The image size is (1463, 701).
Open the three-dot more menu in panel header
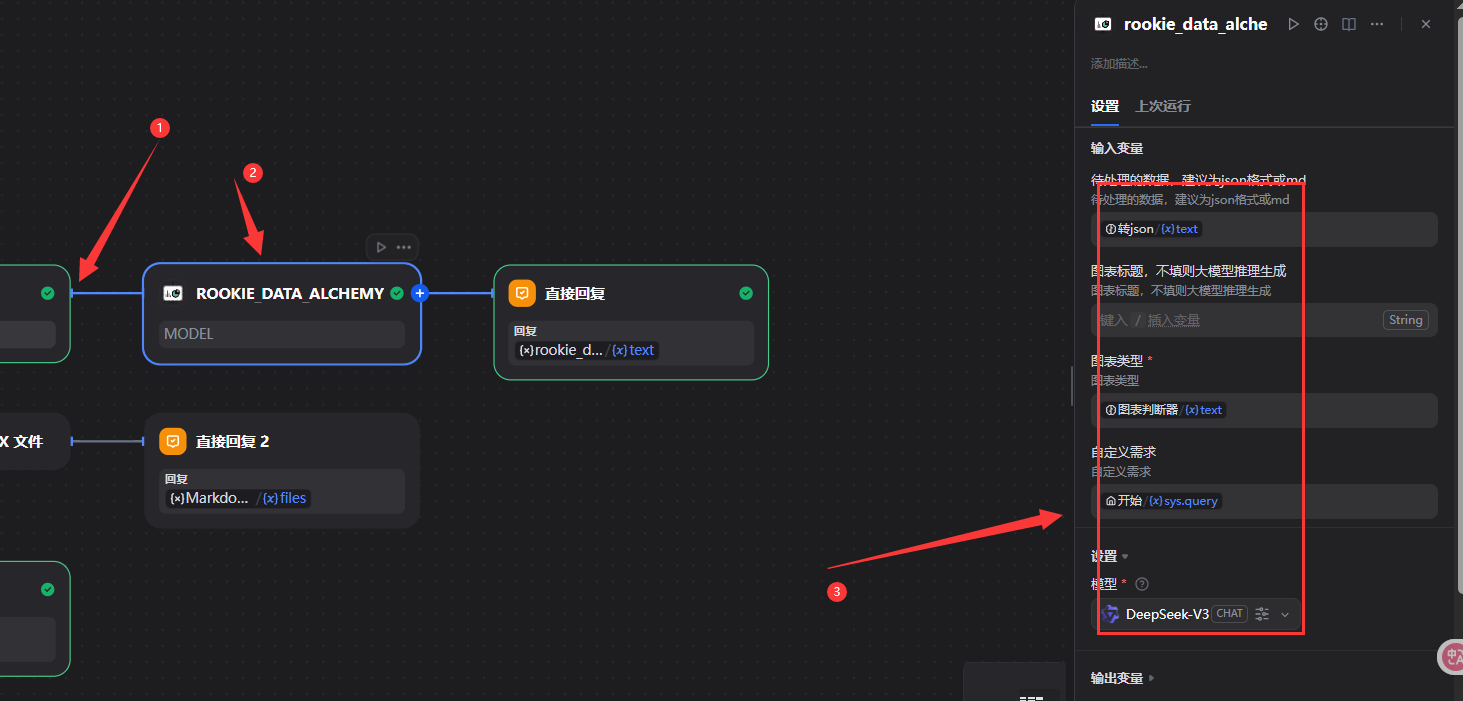pos(1377,24)
